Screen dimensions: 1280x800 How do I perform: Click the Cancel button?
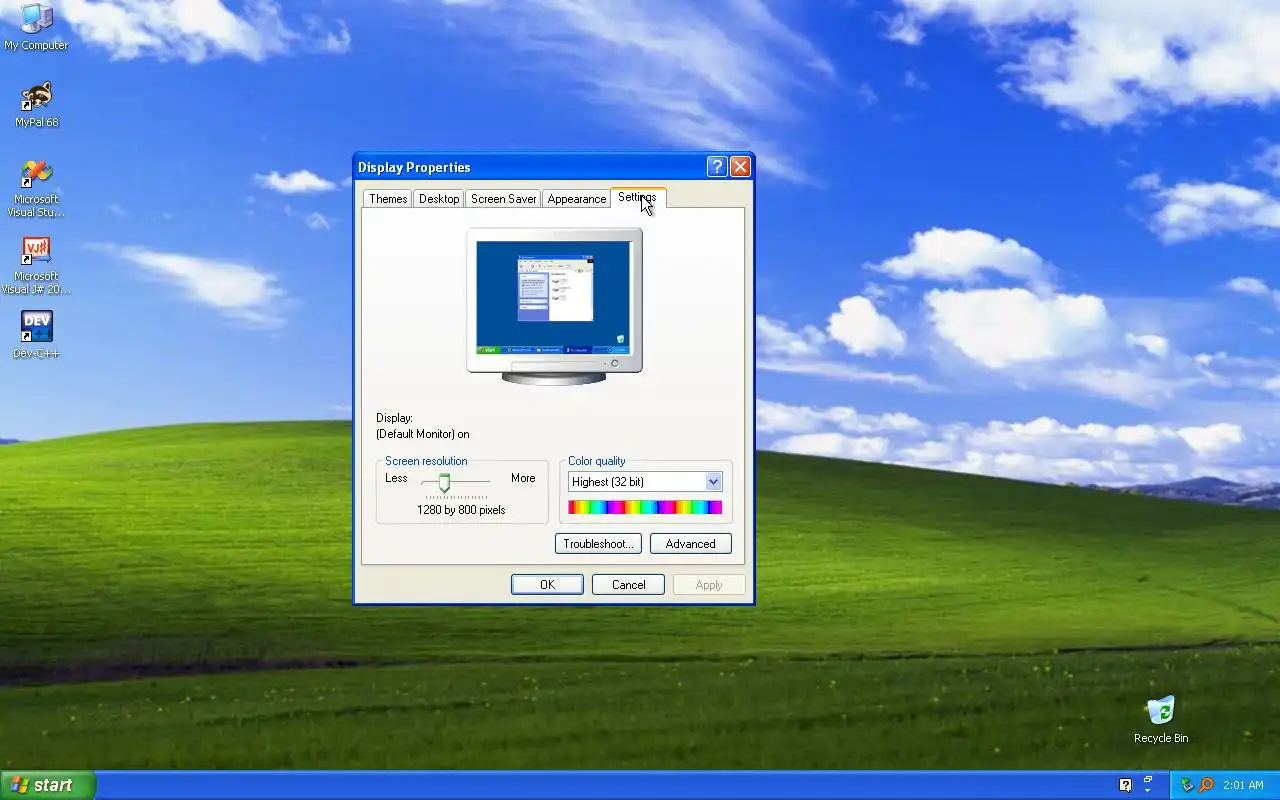tap(628, 585)
